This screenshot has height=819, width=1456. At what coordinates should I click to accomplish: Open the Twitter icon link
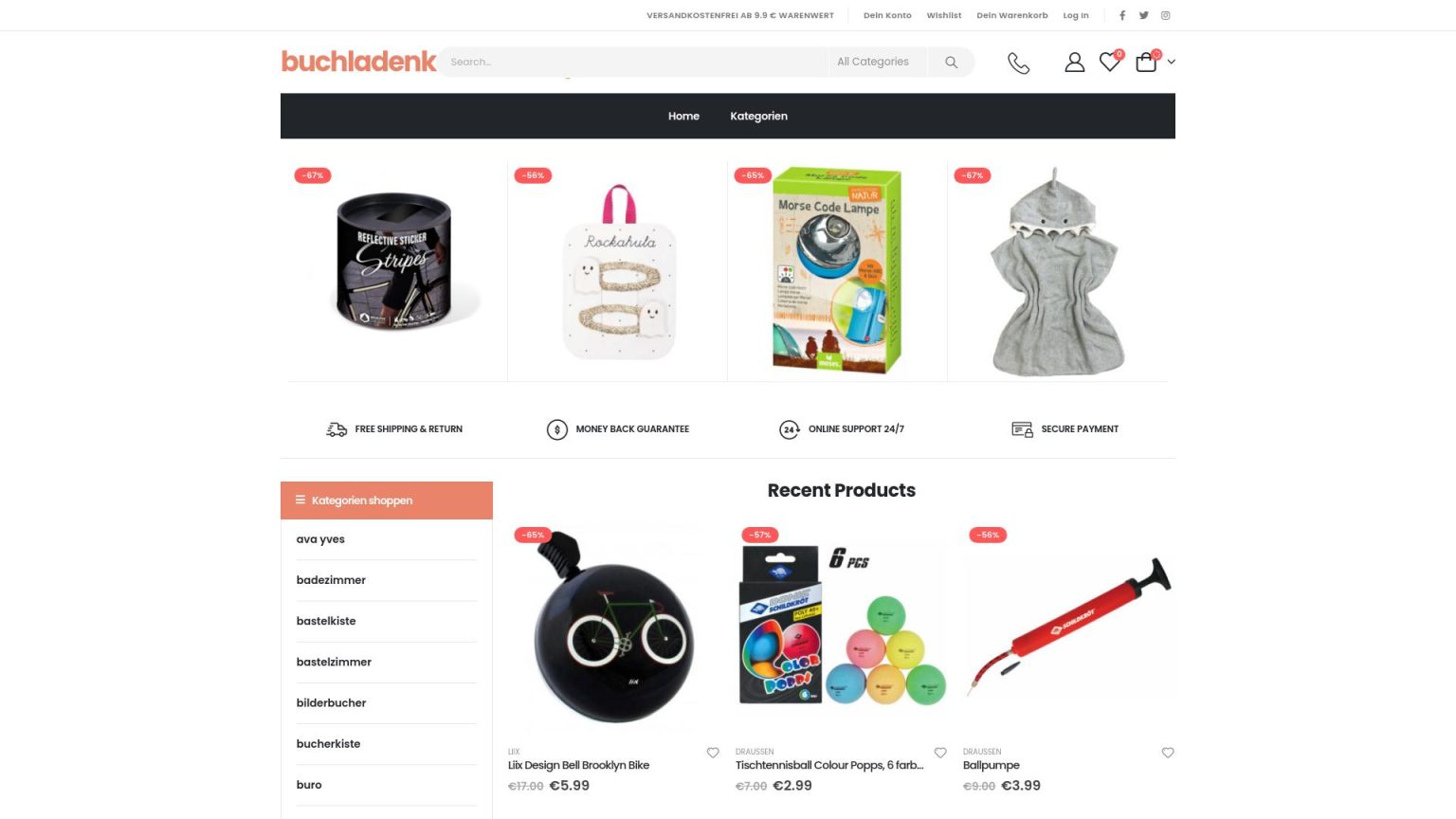(1144, 15)
